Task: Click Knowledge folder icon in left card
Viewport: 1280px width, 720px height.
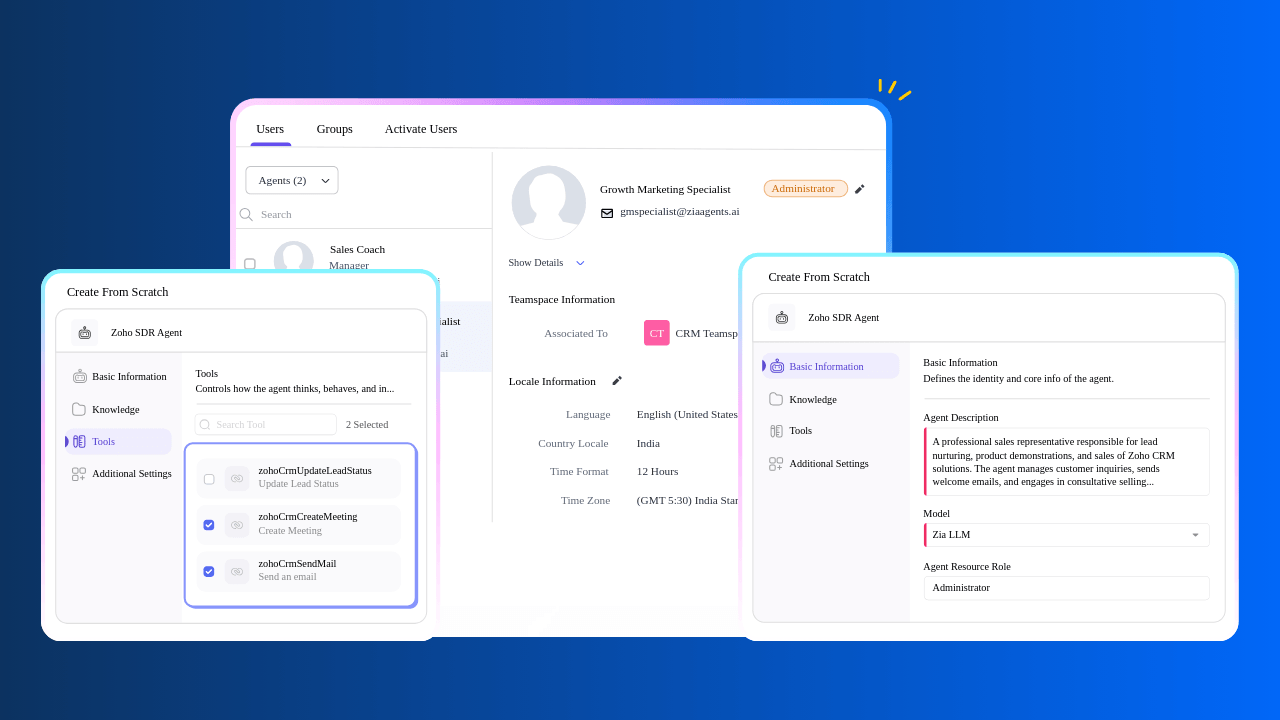Action: (x=79, y=409)
